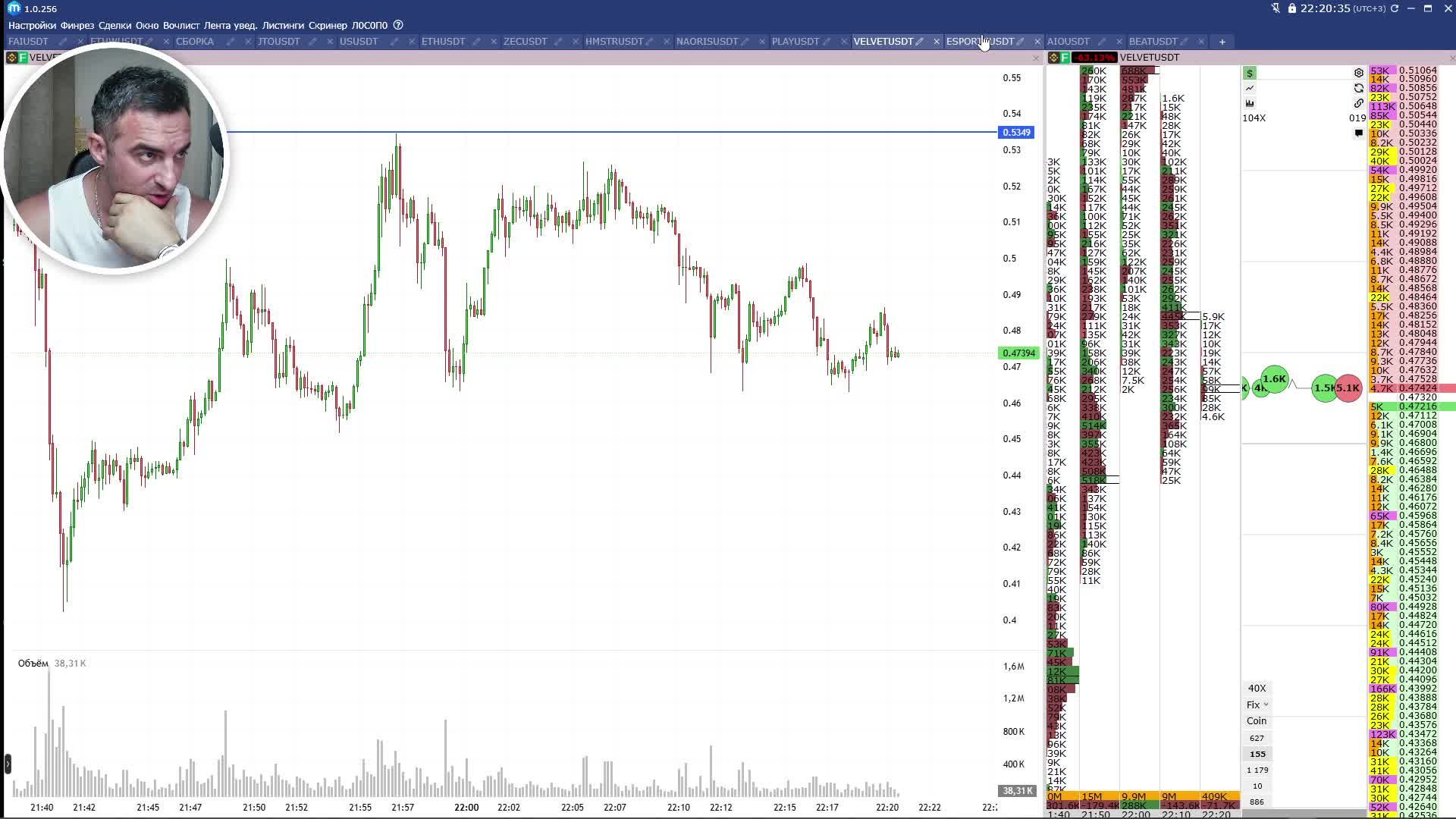
Task: Switch to the СБОРКА tab
Action: [x=195, y=42]
